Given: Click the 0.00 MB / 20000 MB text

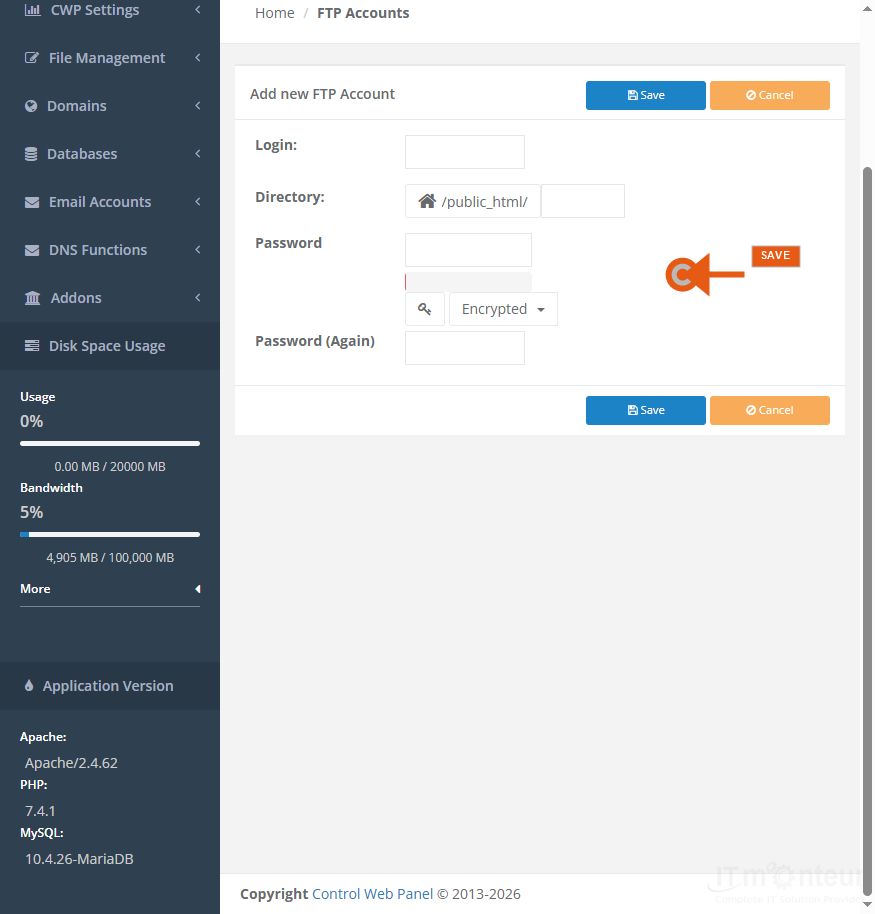Looking at the screenshot, I should [x=110, y=467].
